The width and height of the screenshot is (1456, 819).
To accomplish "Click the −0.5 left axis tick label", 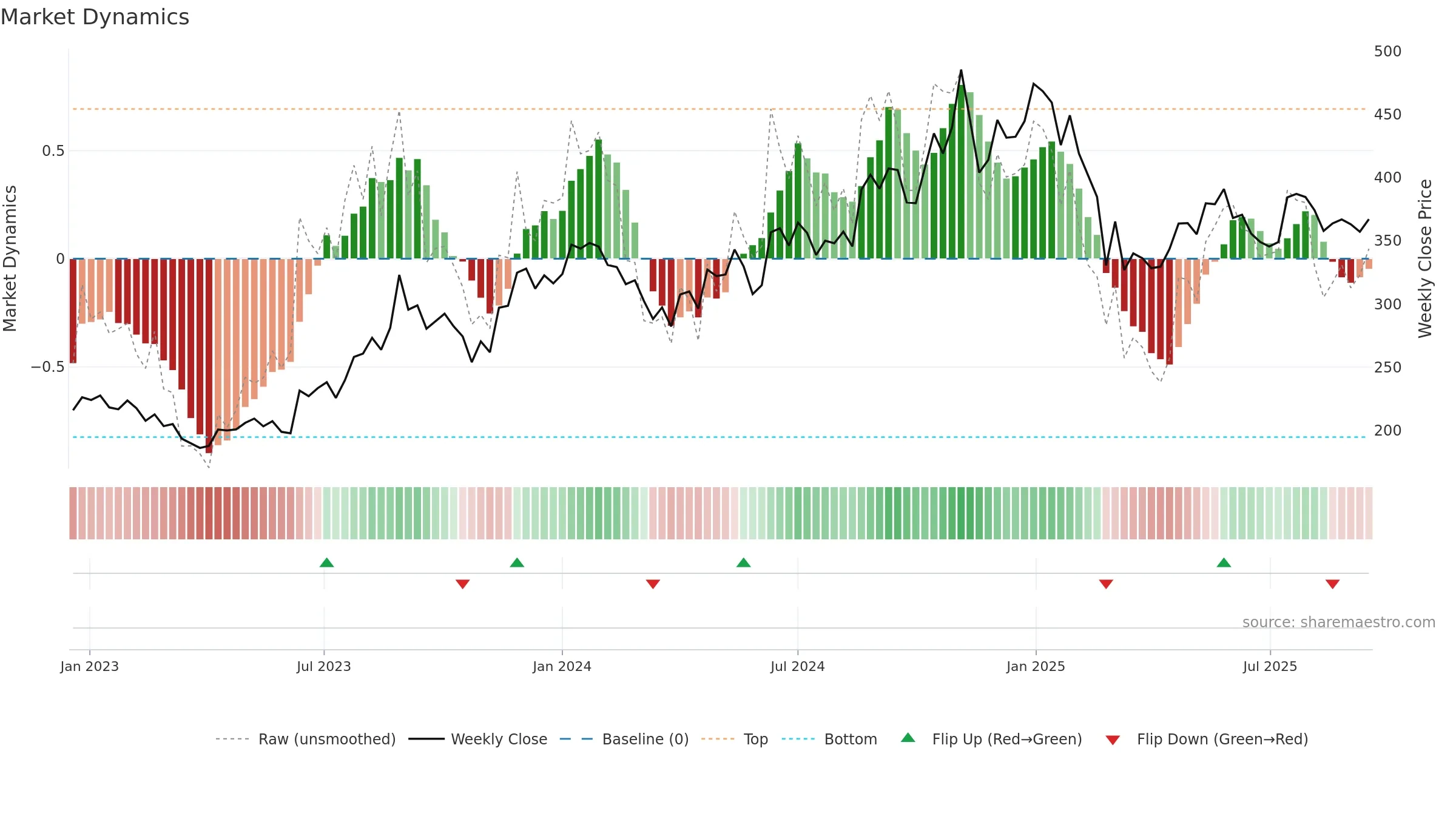I will pyautogui.click(x=47, y=367).
